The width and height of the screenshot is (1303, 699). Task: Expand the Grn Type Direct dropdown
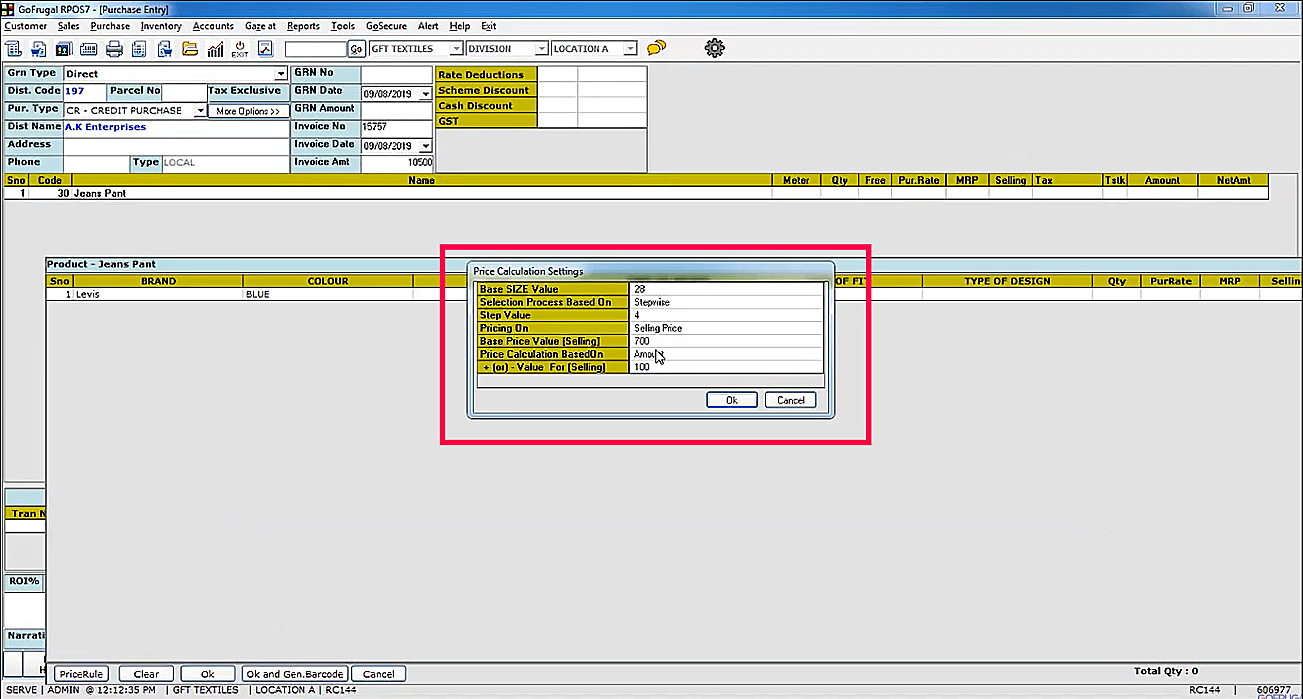pos(281,74)
